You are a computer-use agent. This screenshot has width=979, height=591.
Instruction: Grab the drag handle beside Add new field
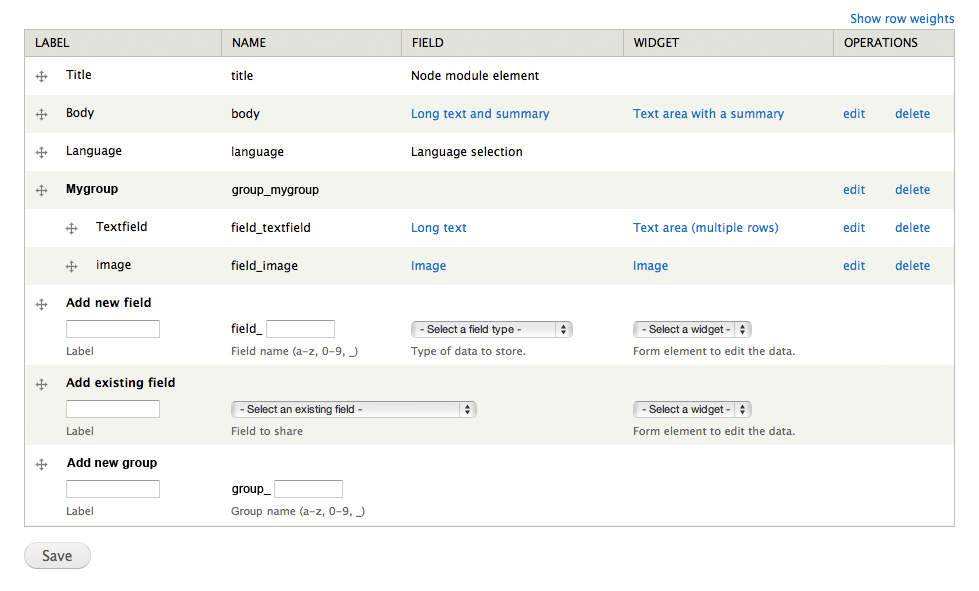(41, 303)
